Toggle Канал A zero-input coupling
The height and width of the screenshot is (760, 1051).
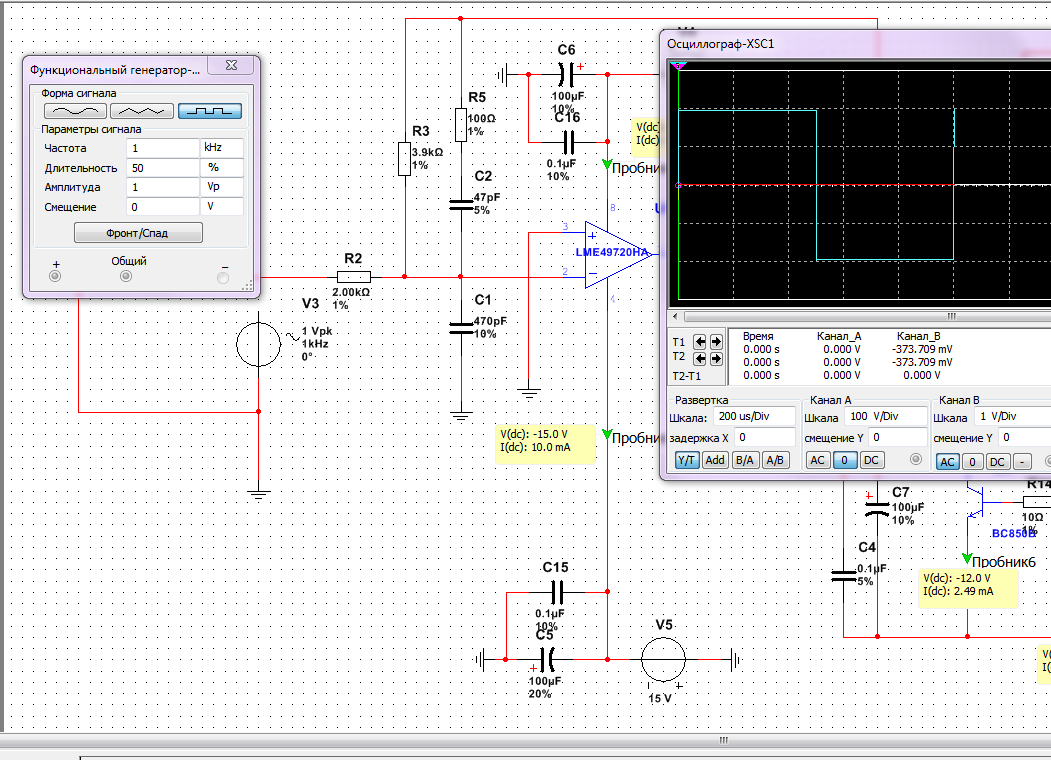844,460
